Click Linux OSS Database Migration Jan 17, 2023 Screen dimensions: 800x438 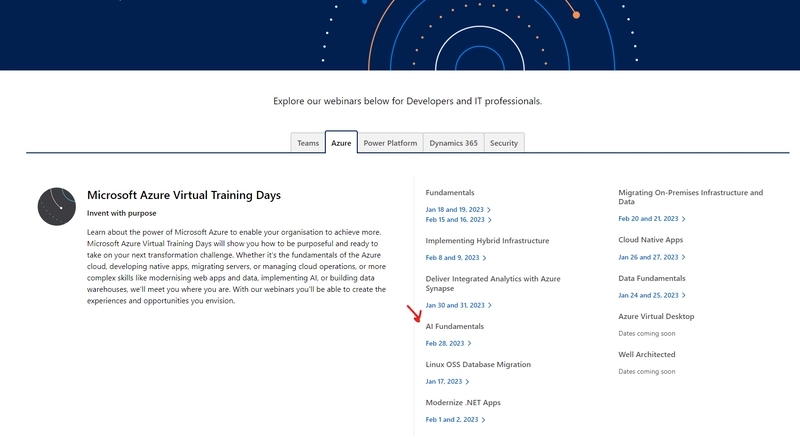(444, 381)
